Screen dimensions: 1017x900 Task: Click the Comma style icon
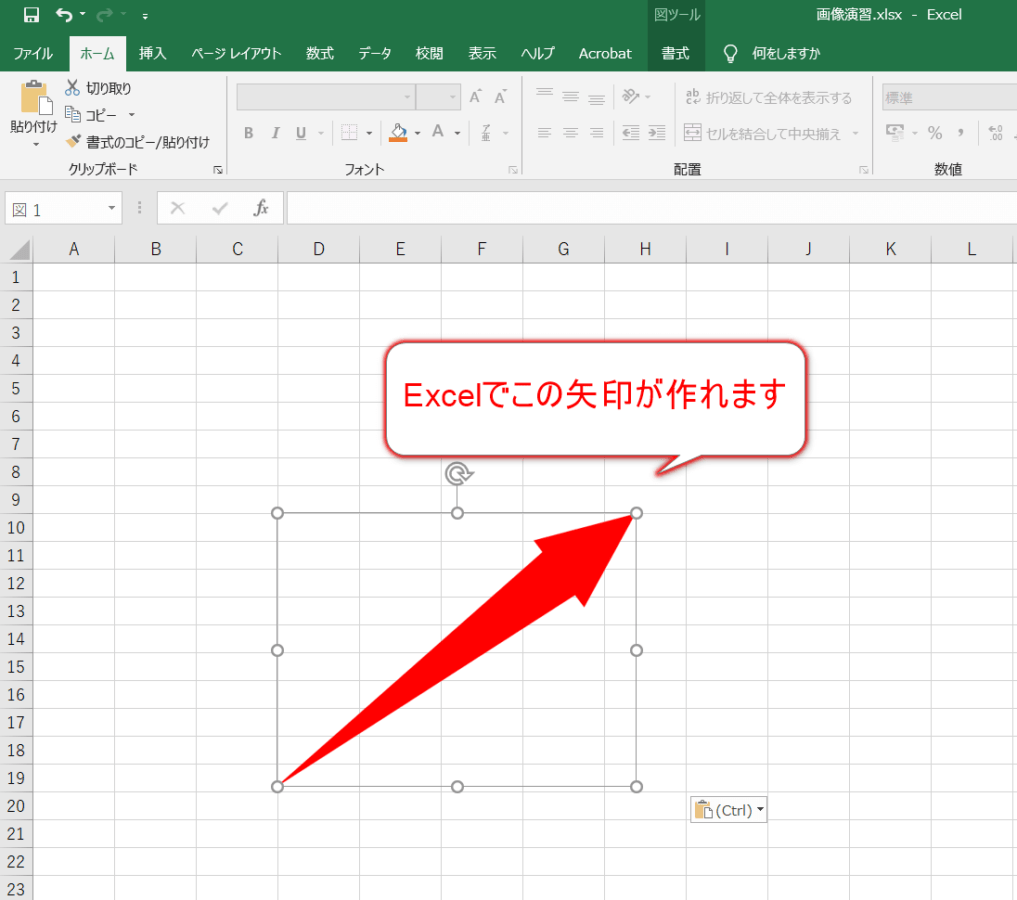pos(961,132)
